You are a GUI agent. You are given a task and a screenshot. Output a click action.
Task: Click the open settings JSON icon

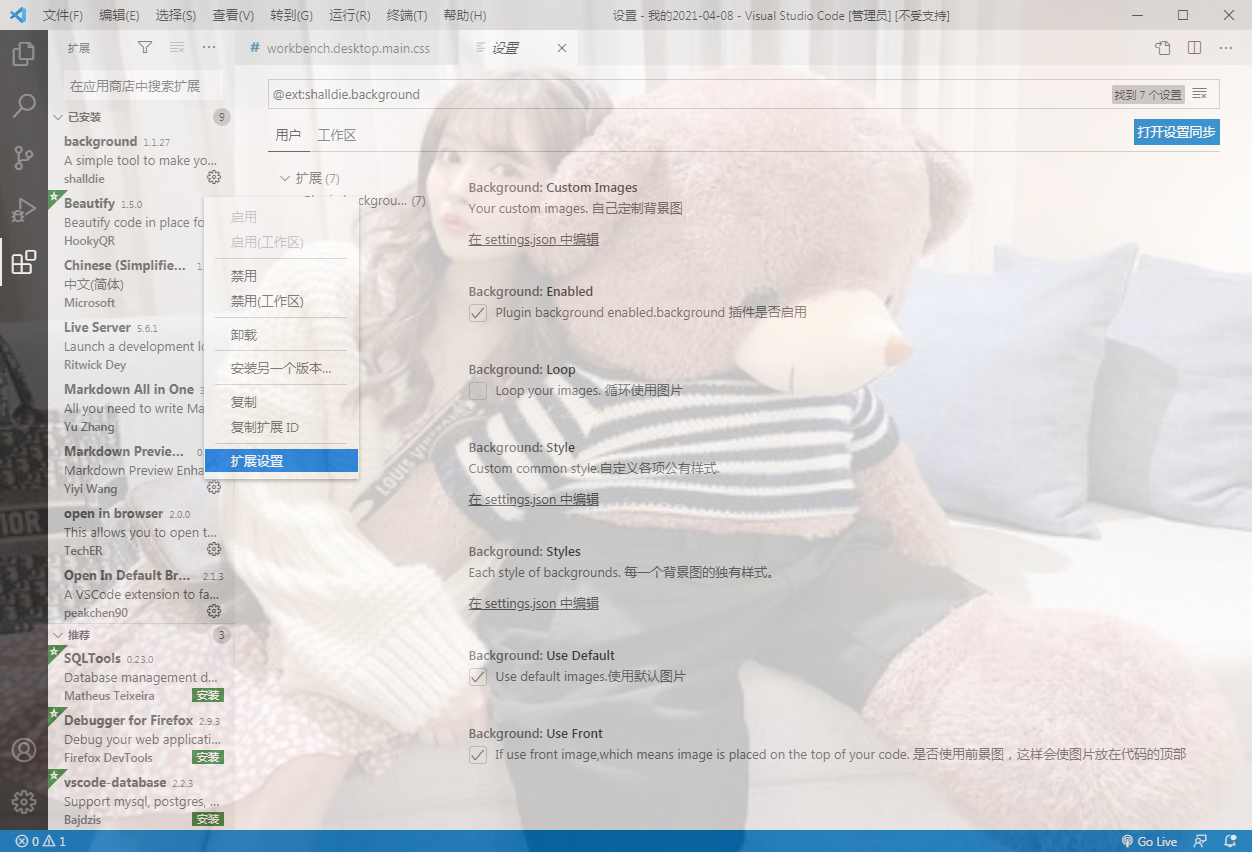click(x=1162, y=48)
